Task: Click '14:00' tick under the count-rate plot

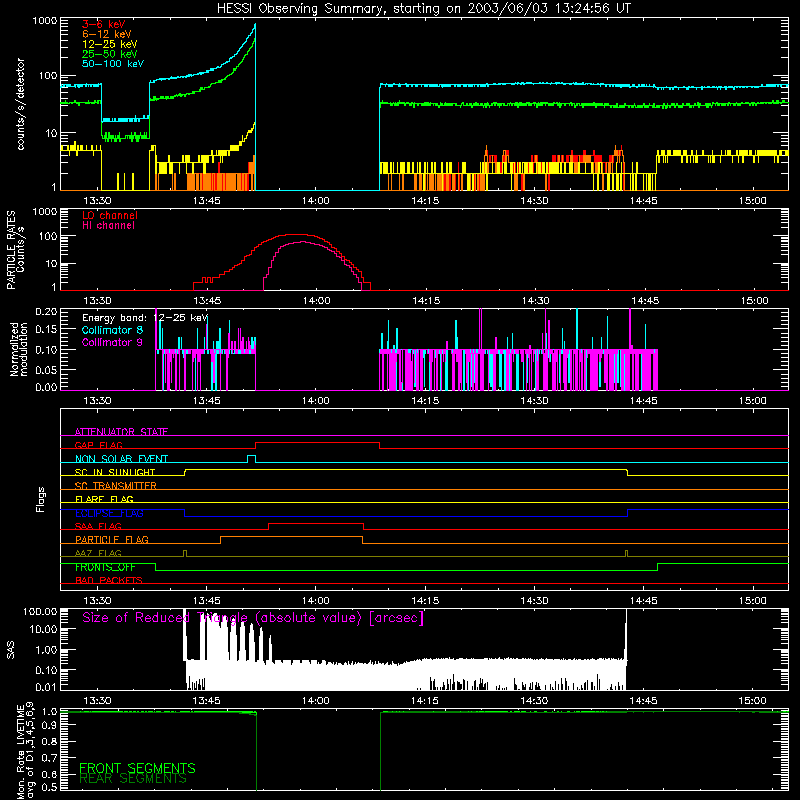Action: tap(316, 201)
